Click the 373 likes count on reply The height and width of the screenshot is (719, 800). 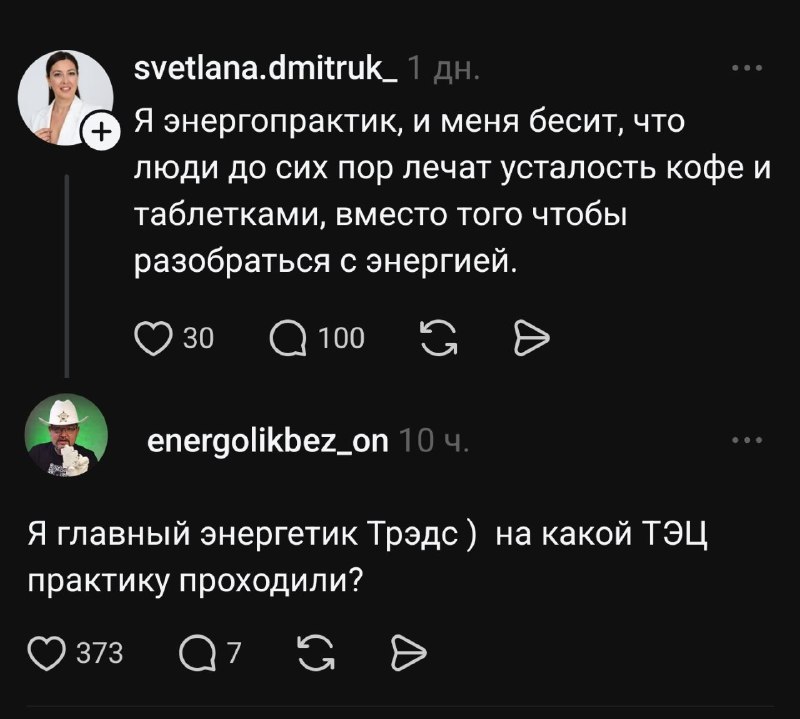click(99, 653)
